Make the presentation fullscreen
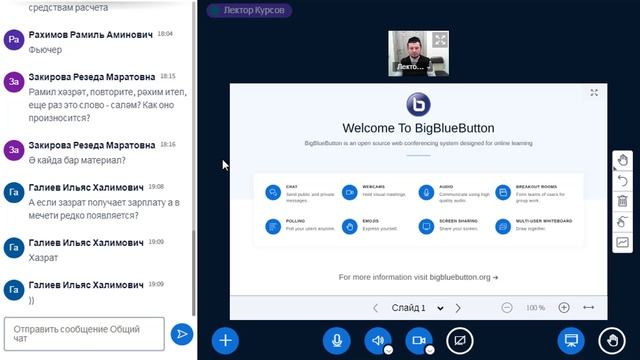 coord(594,93)
